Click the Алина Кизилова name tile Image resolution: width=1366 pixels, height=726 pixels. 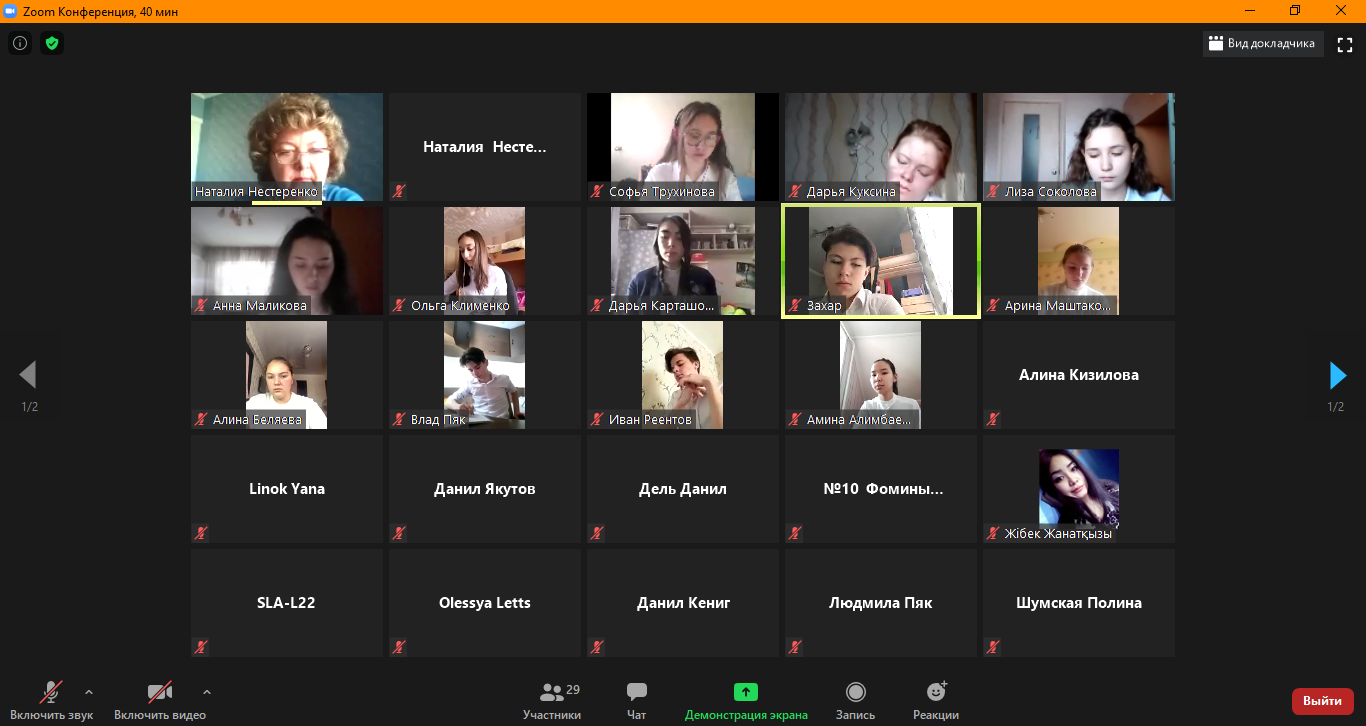1079,375
